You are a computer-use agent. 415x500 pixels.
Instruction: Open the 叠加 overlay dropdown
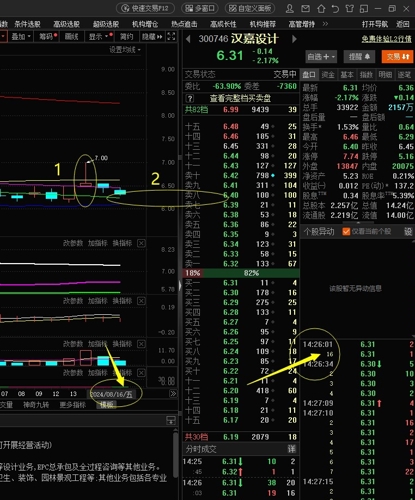[21, 36]
